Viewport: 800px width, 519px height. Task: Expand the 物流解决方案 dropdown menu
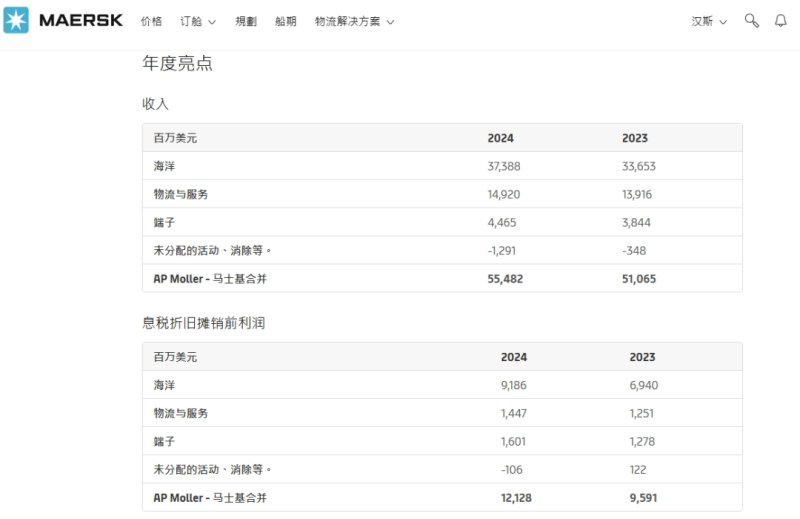coord(354,21)
